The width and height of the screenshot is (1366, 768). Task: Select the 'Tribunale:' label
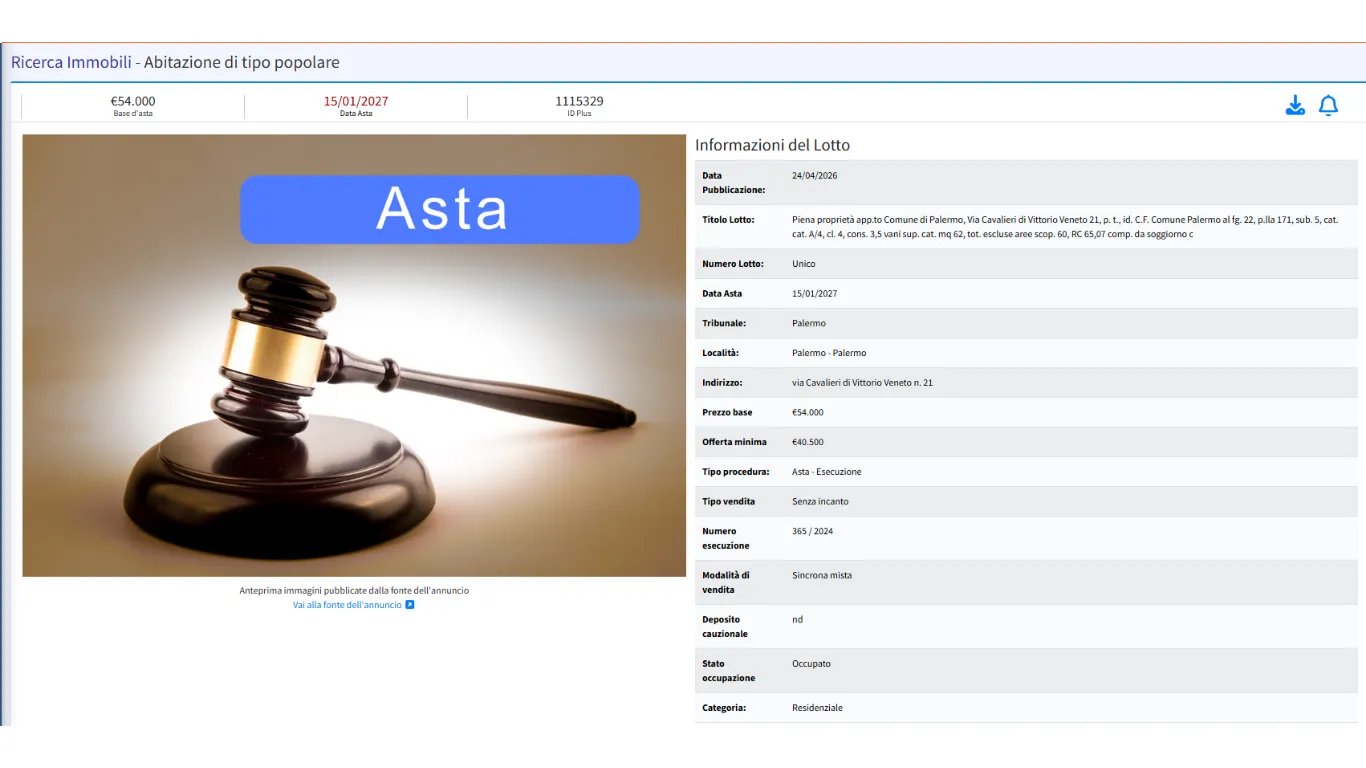click(x=724, y=324)
